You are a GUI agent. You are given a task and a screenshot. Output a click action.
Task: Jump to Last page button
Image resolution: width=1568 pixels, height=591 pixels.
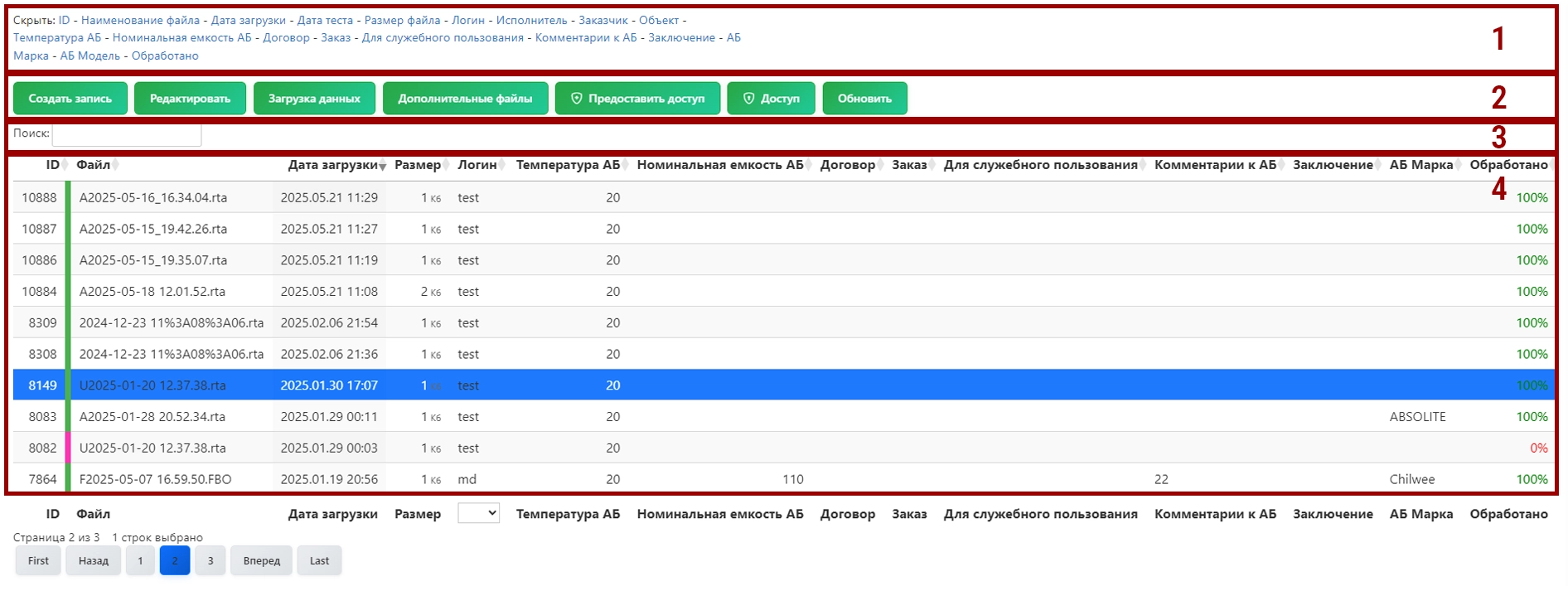click(x=319, y=560)
